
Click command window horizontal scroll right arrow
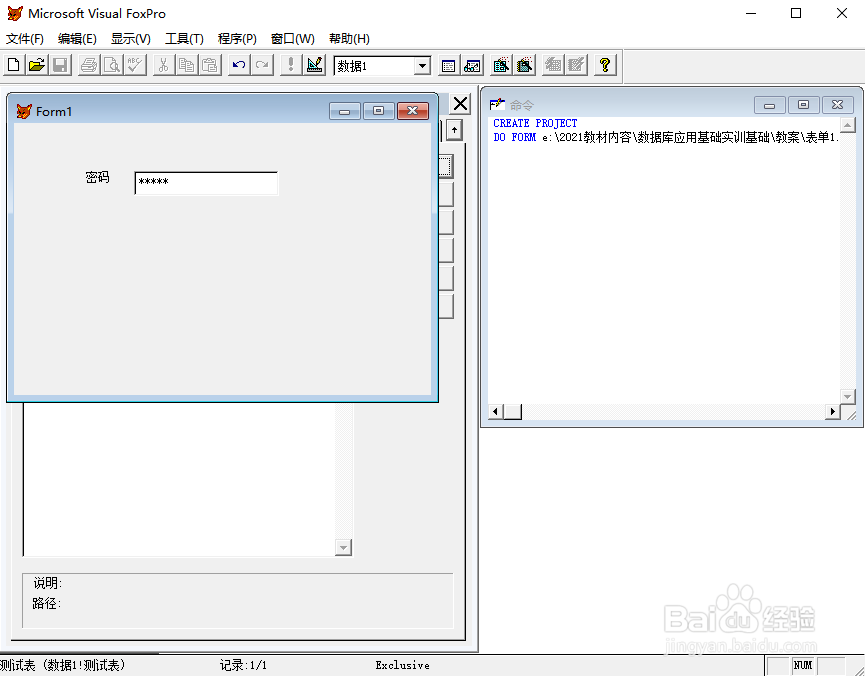click(832, 411)
